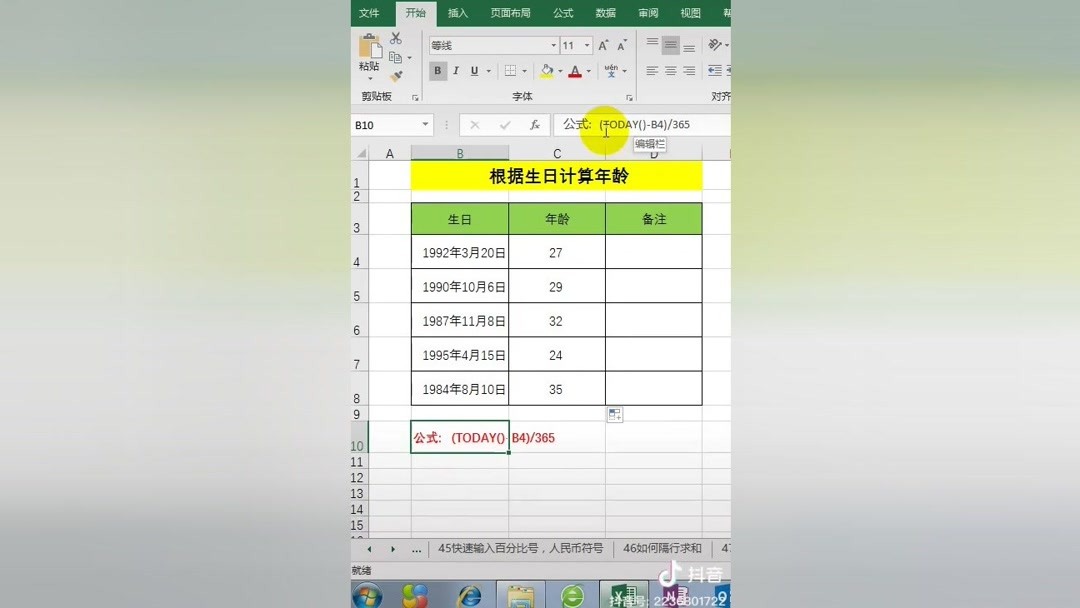Viewport: 1080px width, 608px height.
Task: Click the Paste Options smart tag
Action: click(x=615, y=413)
